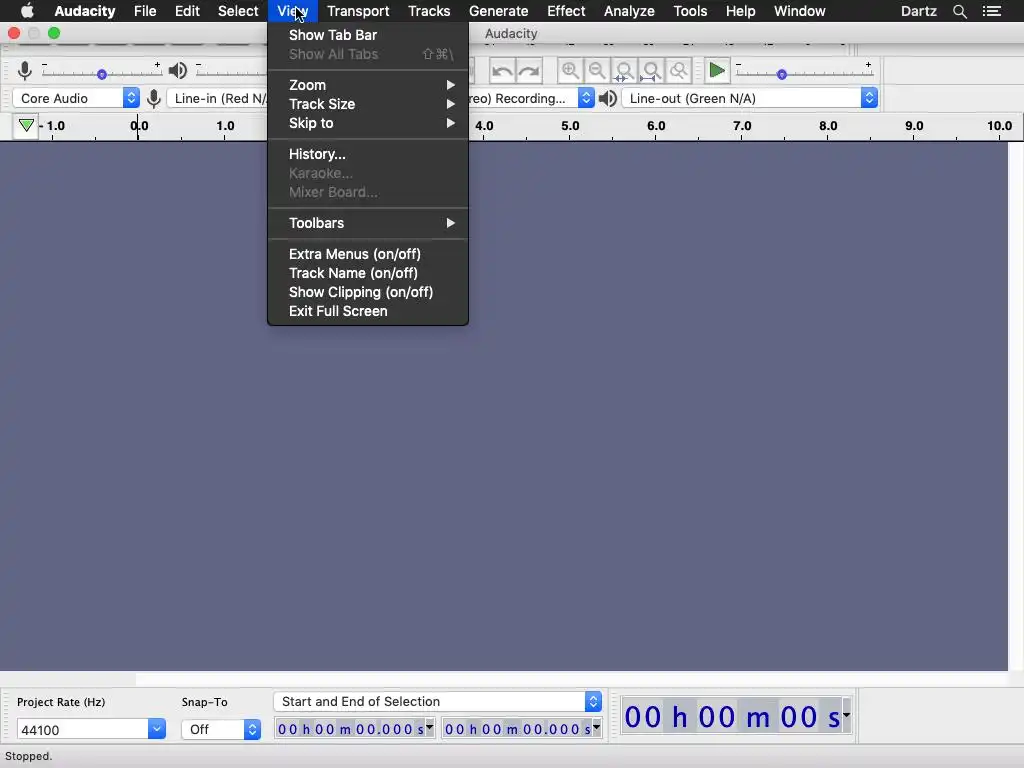Open the Transport menu

[358, 11]
